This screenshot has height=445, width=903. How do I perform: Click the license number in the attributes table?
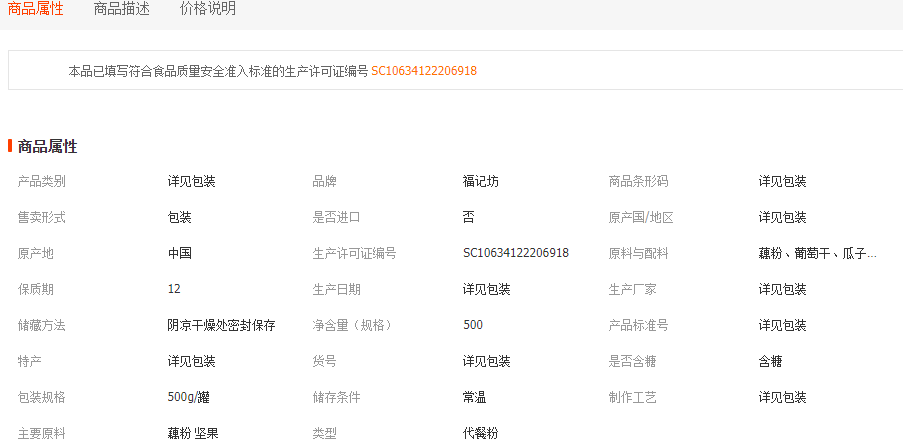coord(516,253)
